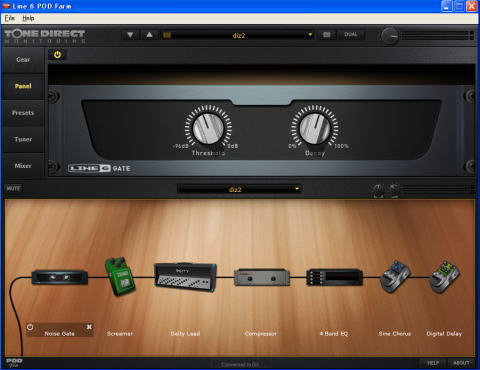Step to next preset with down arrow

130,35
